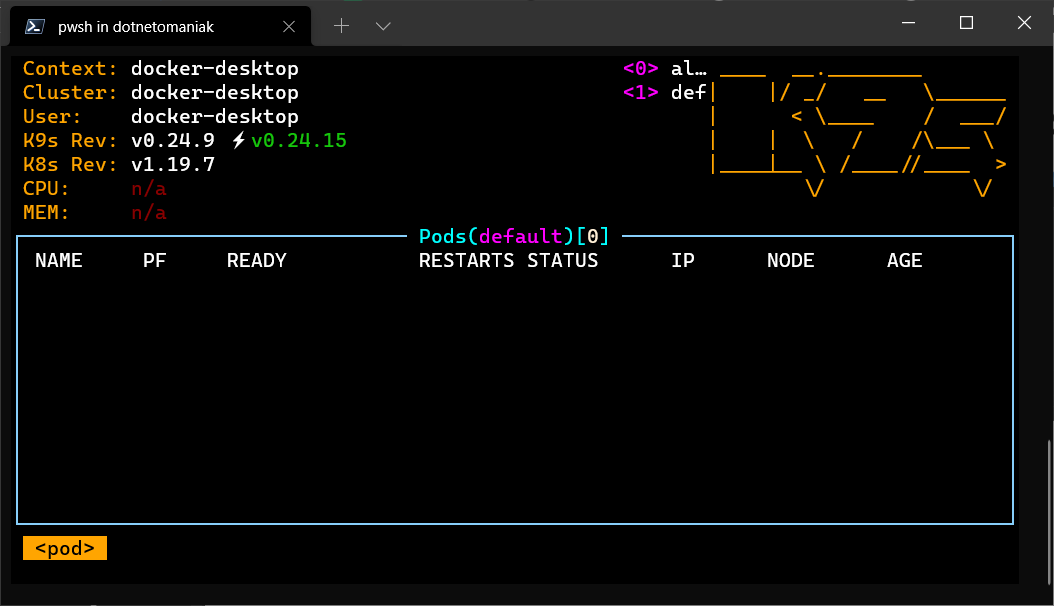Click the K9s ASCII logo
The width and height of the screenshot is (1054, 606).
(859, 133)
